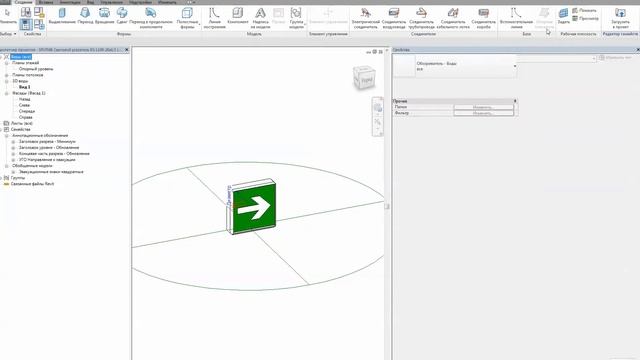
Task: Add an Электрический соединитель connector
Action: tap(365, 18)
